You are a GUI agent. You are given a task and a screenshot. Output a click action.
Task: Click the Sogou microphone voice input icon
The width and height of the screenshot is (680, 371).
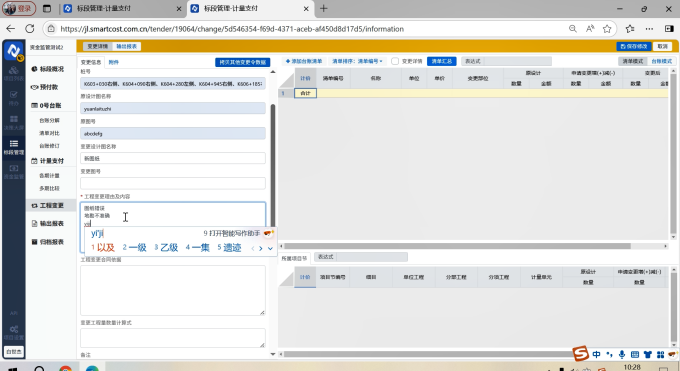[622, 355]
